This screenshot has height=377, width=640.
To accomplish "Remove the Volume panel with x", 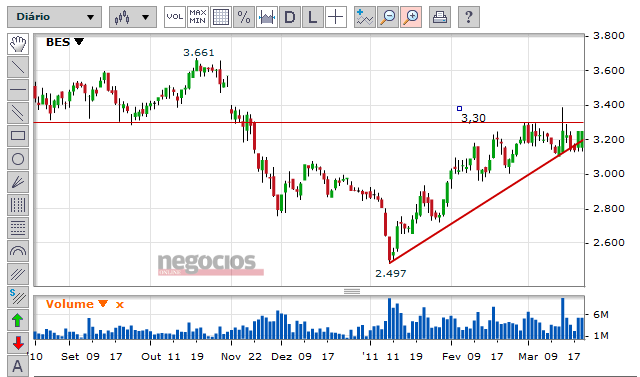I will (x=120, y=304).
